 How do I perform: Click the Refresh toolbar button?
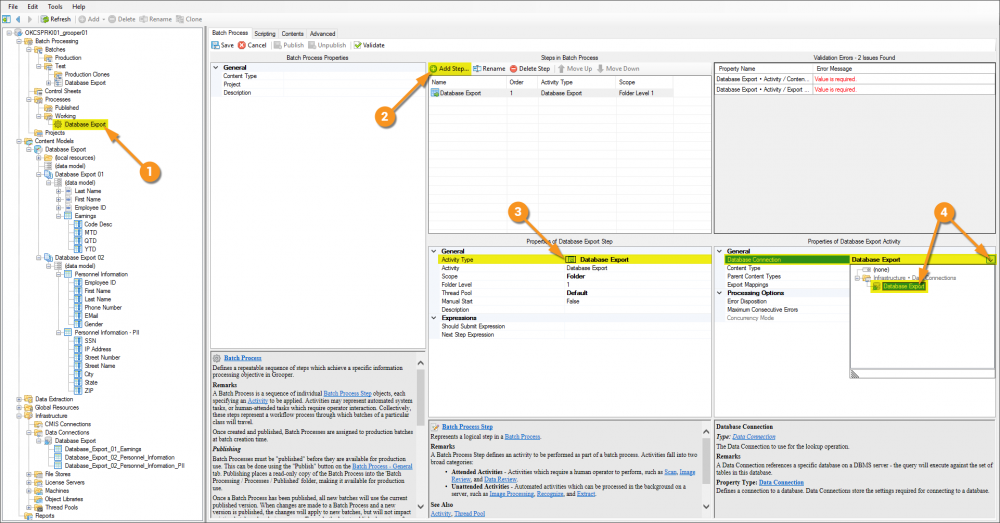pos(56,19)
